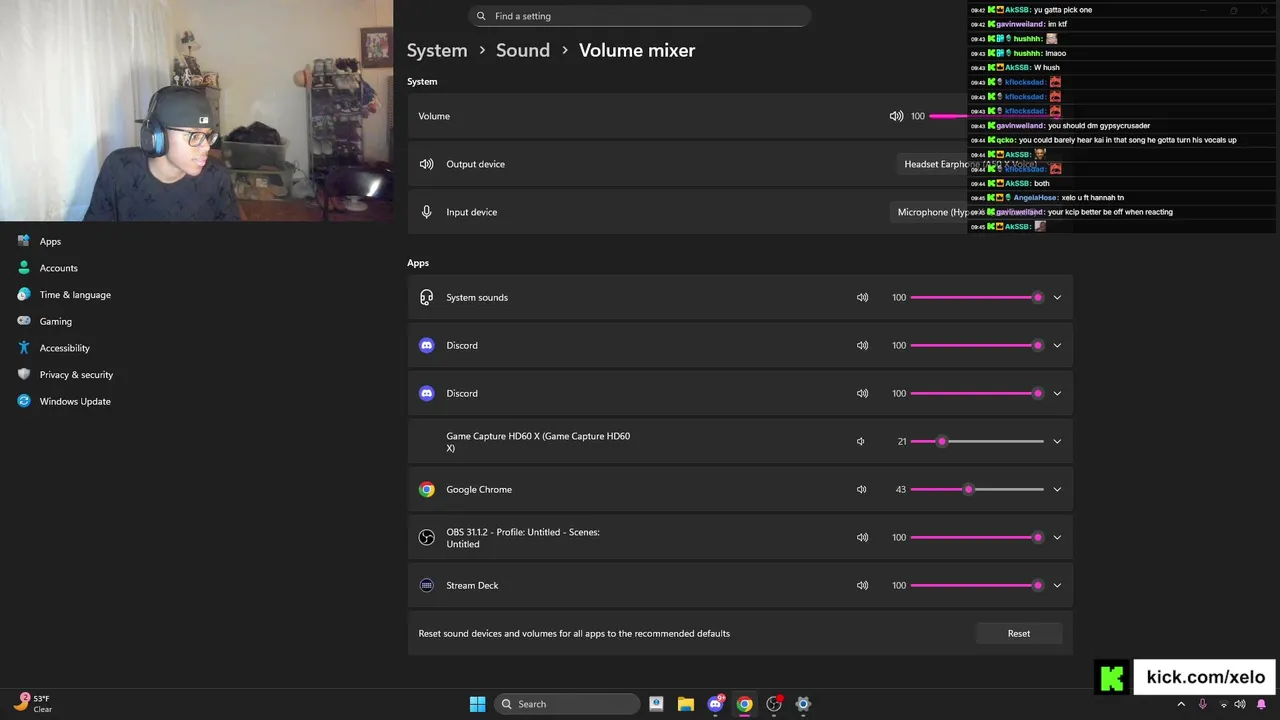Show hidden tray icons chevron
The height and width of the screenshot is (720, 1280).
(x=1181, y=704)
